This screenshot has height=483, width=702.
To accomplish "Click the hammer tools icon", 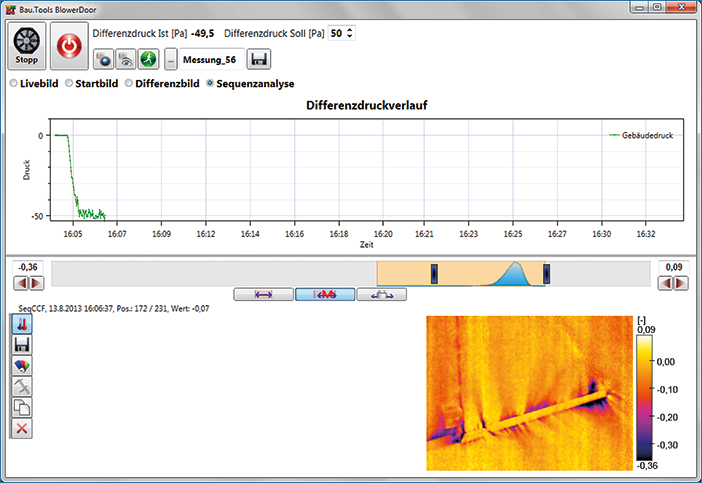I will 21,387.
